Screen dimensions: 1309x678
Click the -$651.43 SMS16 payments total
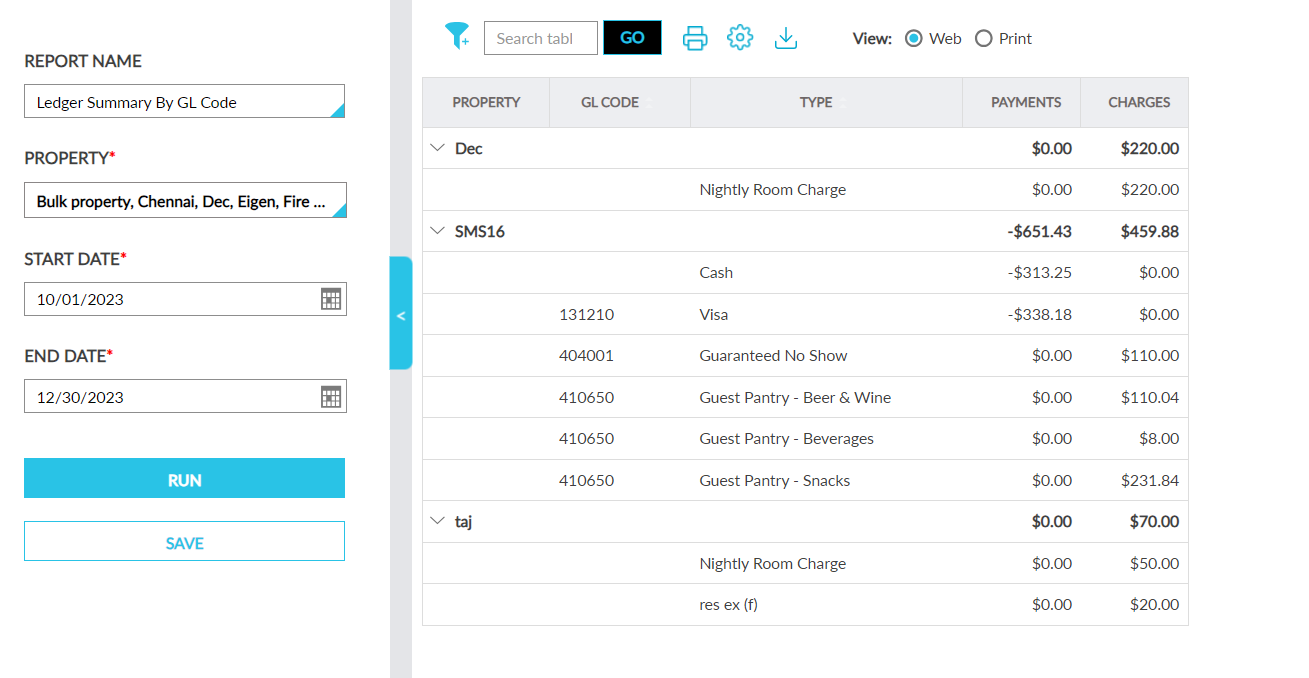pos(1040,231)
